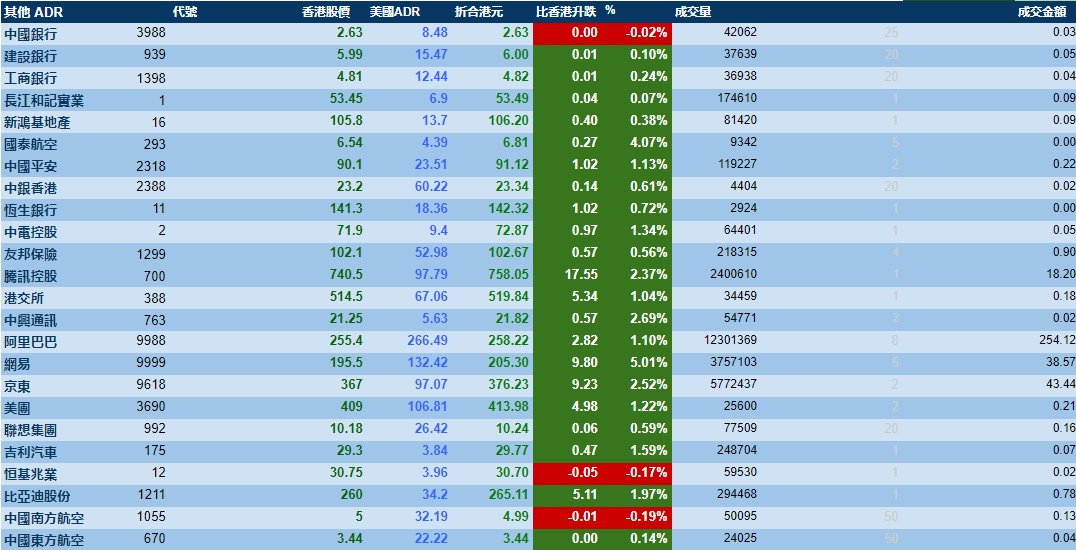Click the 香港股價 column header
Viewport: 1076px width, 550px height.
[x=326, y=12]
